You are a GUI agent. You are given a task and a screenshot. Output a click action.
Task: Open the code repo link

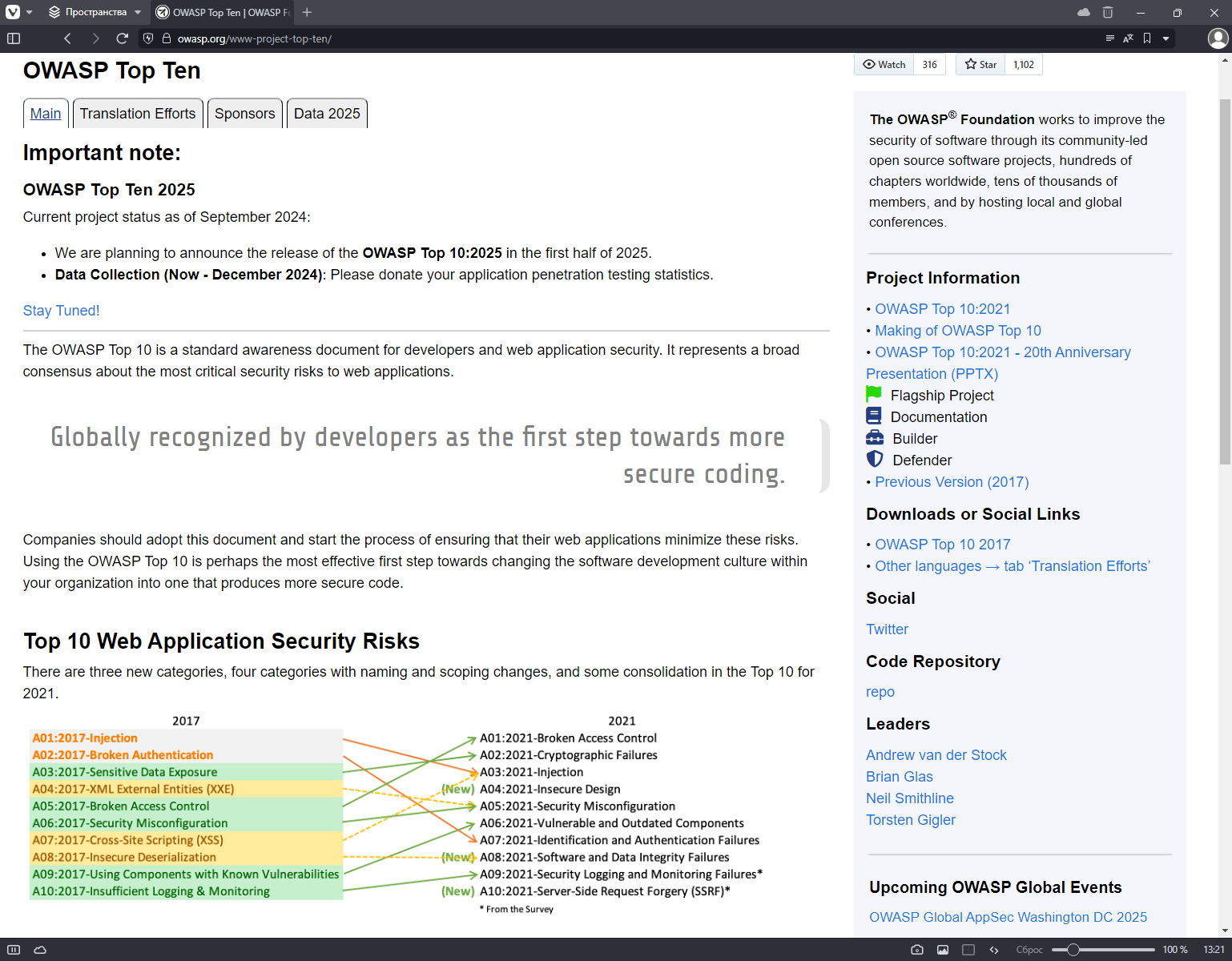click(x=880, y=692)
